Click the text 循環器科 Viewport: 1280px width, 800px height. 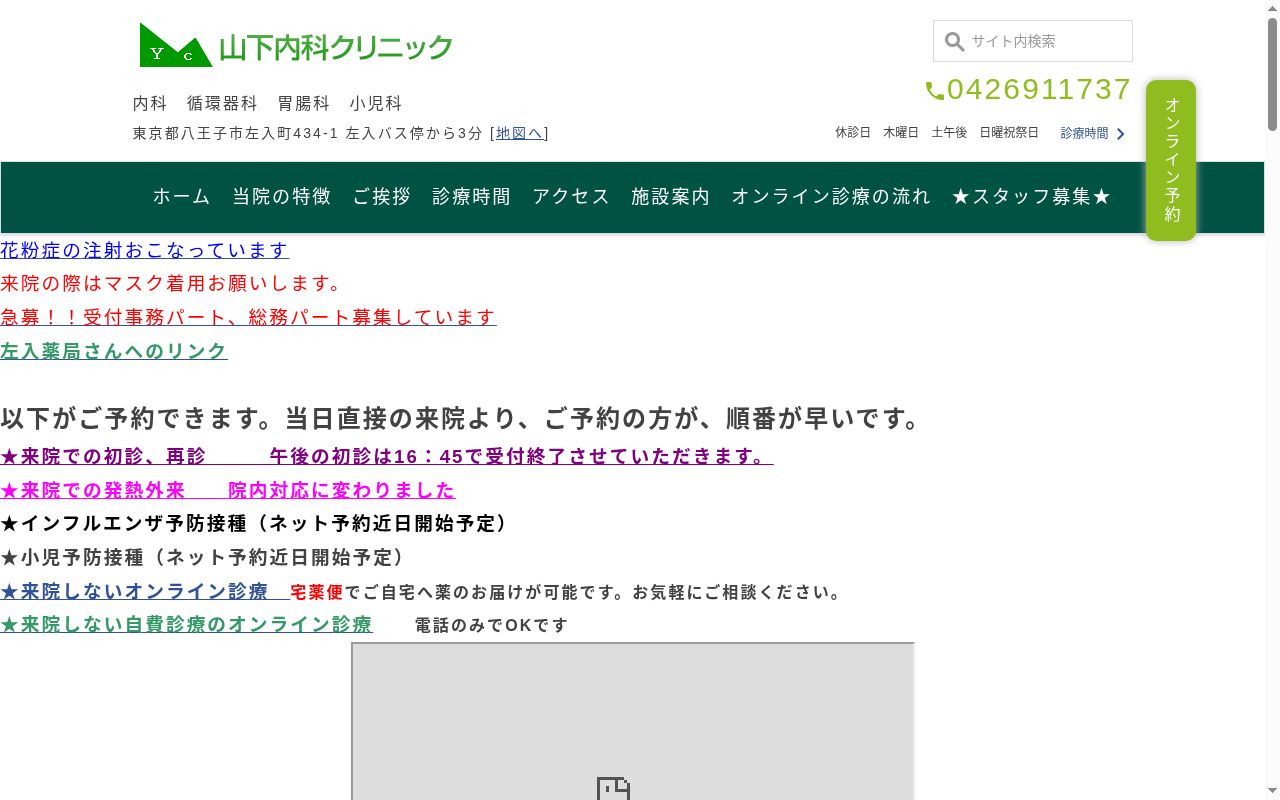tap(222, 103)
